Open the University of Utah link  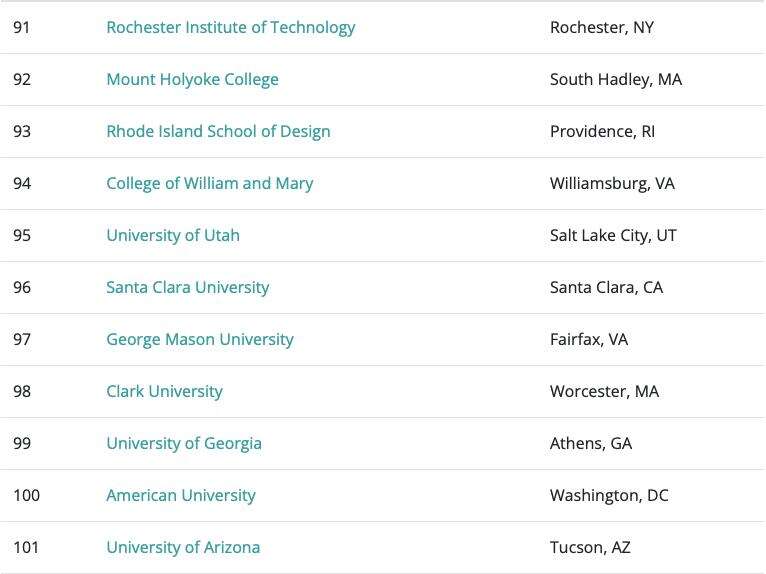point(173,236)
